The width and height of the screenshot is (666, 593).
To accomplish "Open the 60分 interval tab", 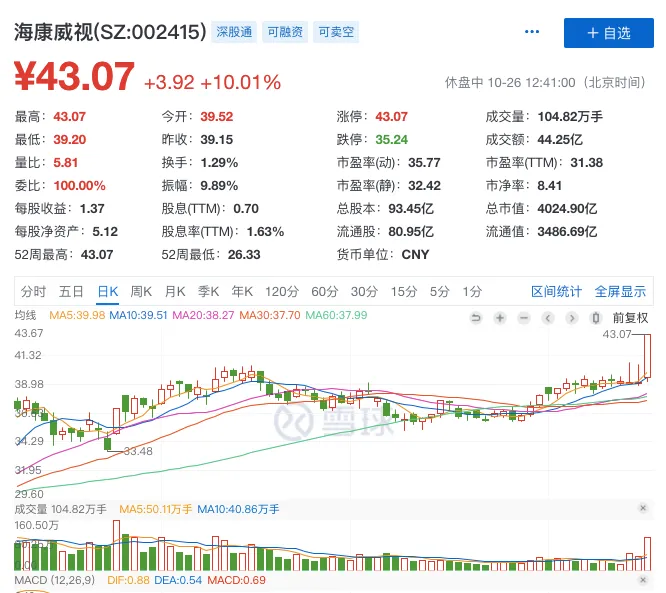I will click(x=325, y=292).
